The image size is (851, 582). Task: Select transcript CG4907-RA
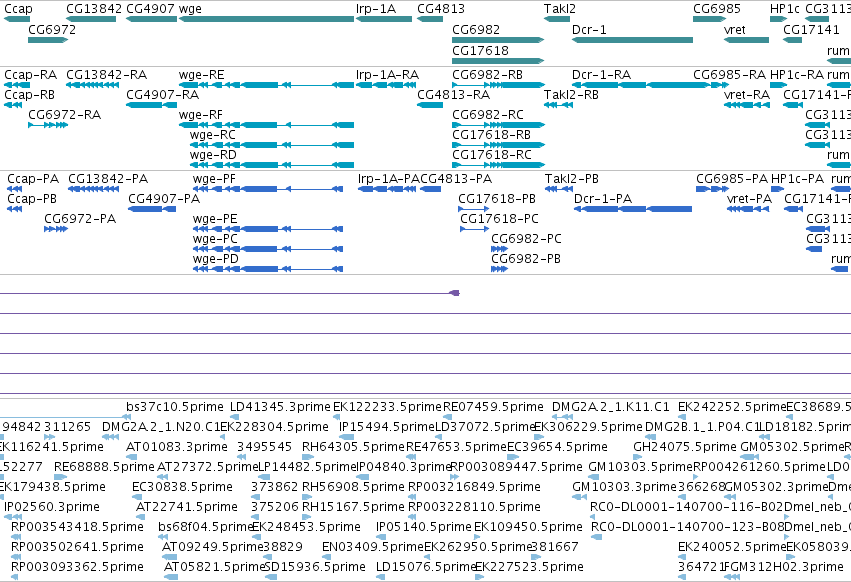151,105
